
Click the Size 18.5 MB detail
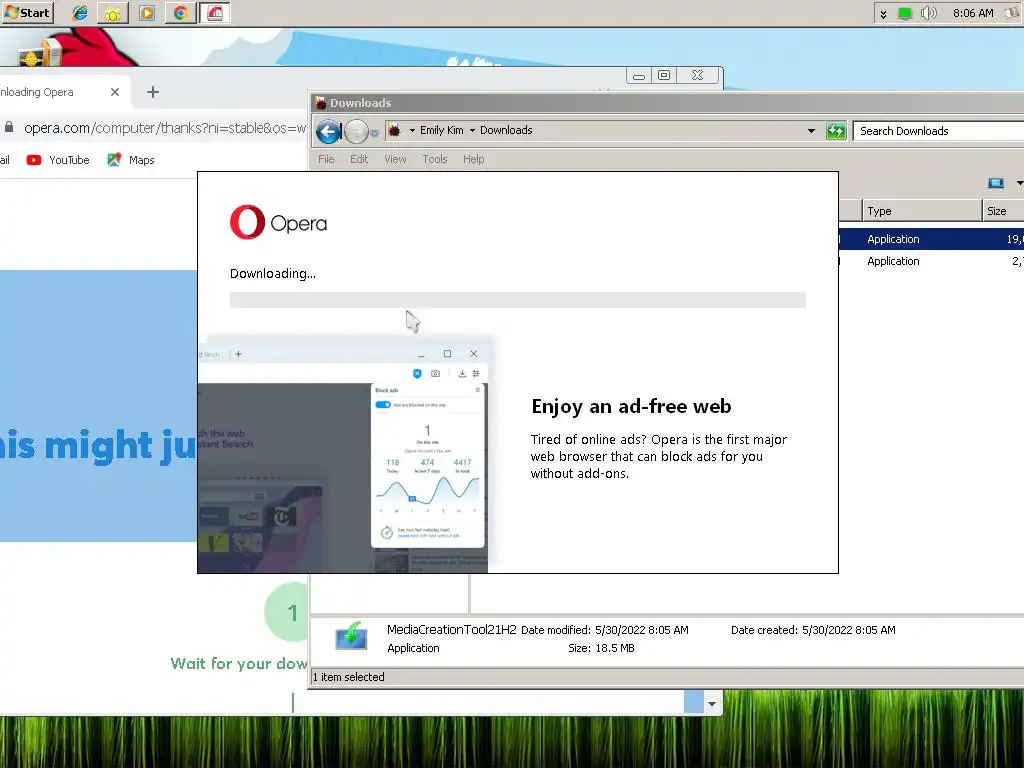tap(601, 648)
